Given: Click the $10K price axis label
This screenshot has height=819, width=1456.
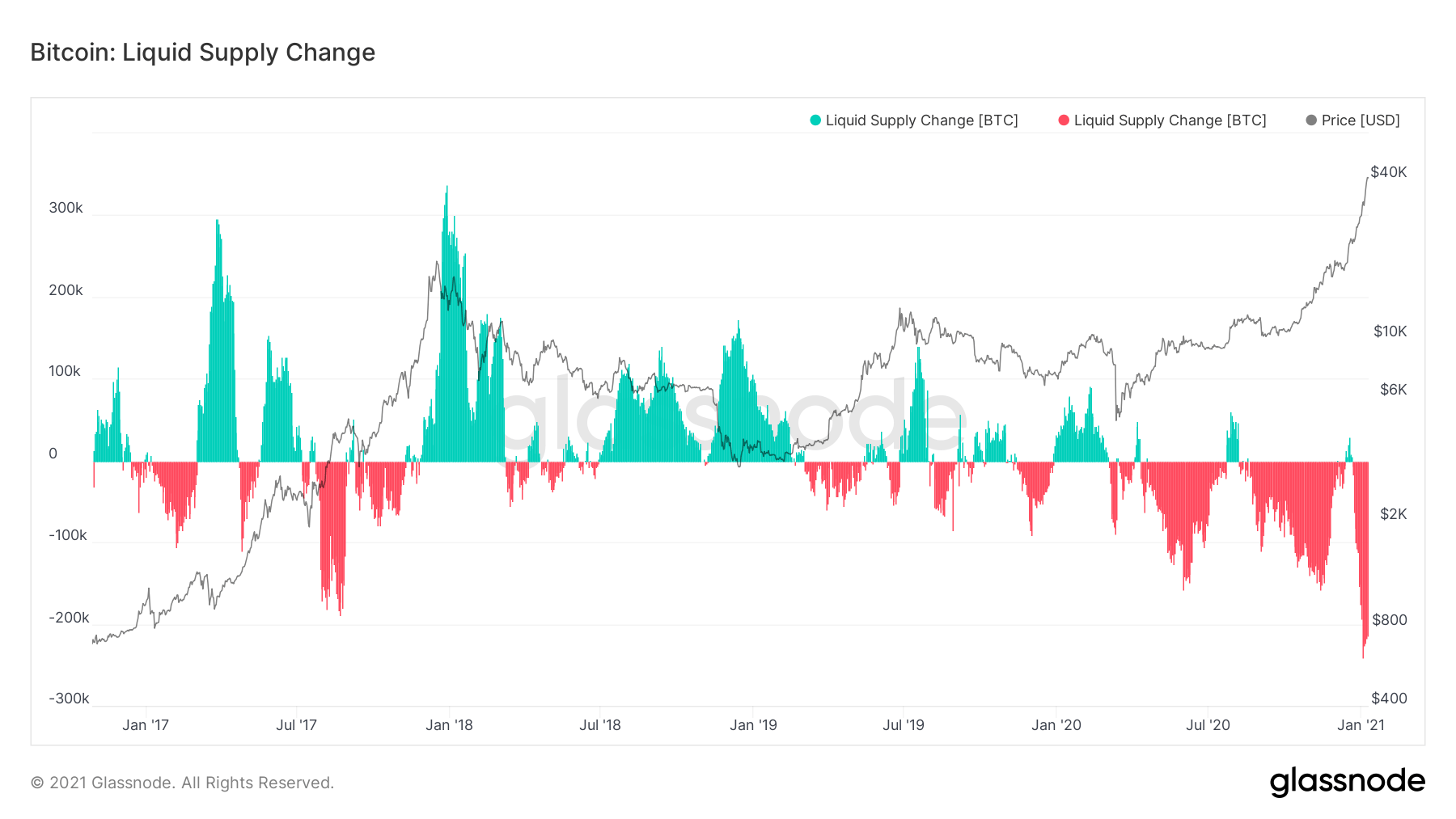Looking at the screenshot, I should click(1390, 331).
